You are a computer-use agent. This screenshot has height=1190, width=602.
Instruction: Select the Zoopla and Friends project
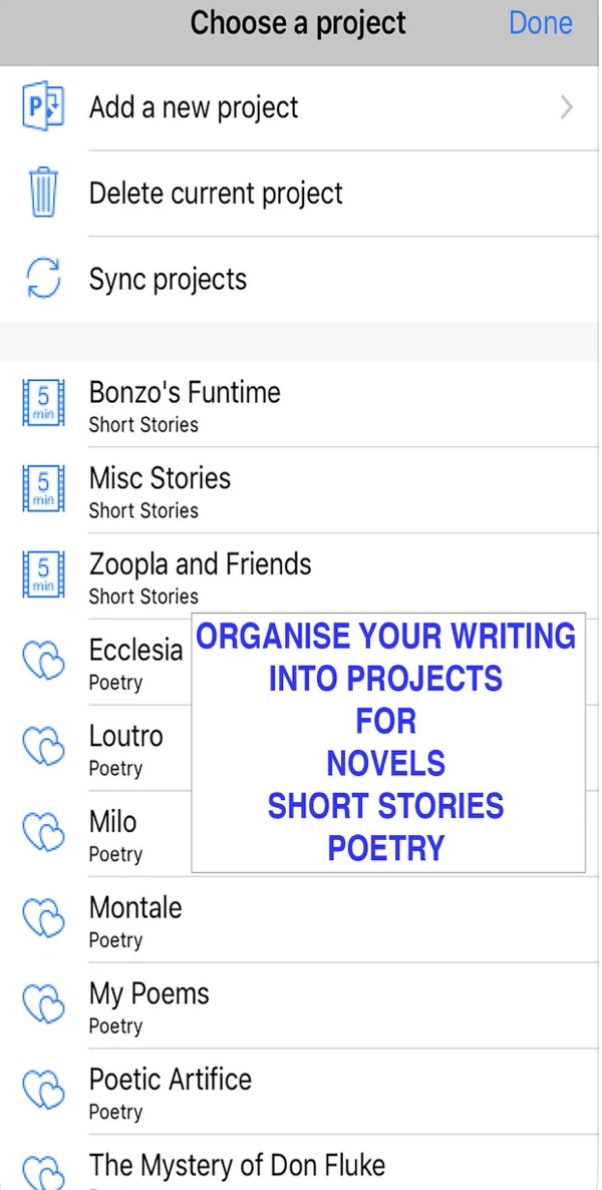[200, 577]
